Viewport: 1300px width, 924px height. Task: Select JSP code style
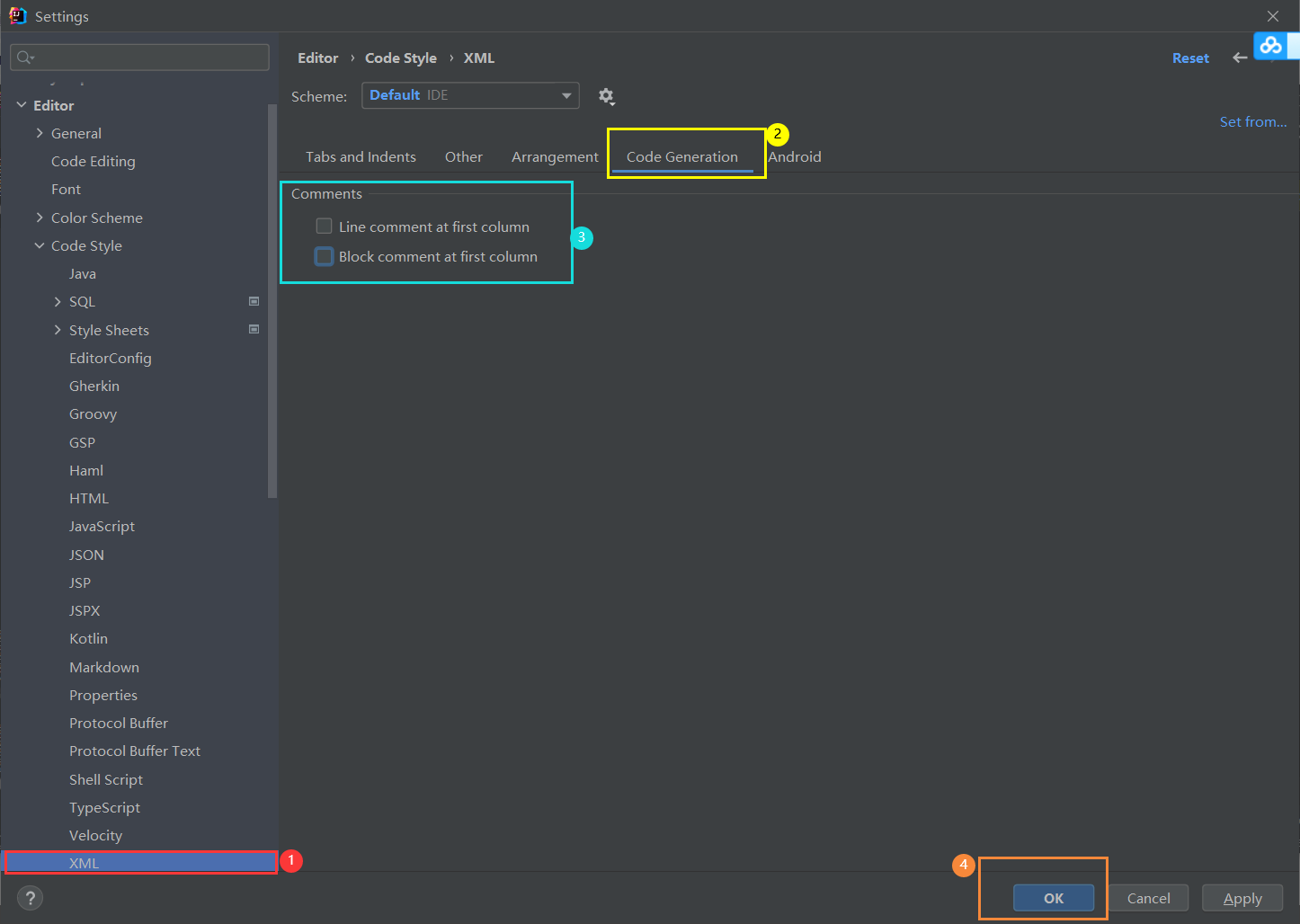[x=80, y=582]
